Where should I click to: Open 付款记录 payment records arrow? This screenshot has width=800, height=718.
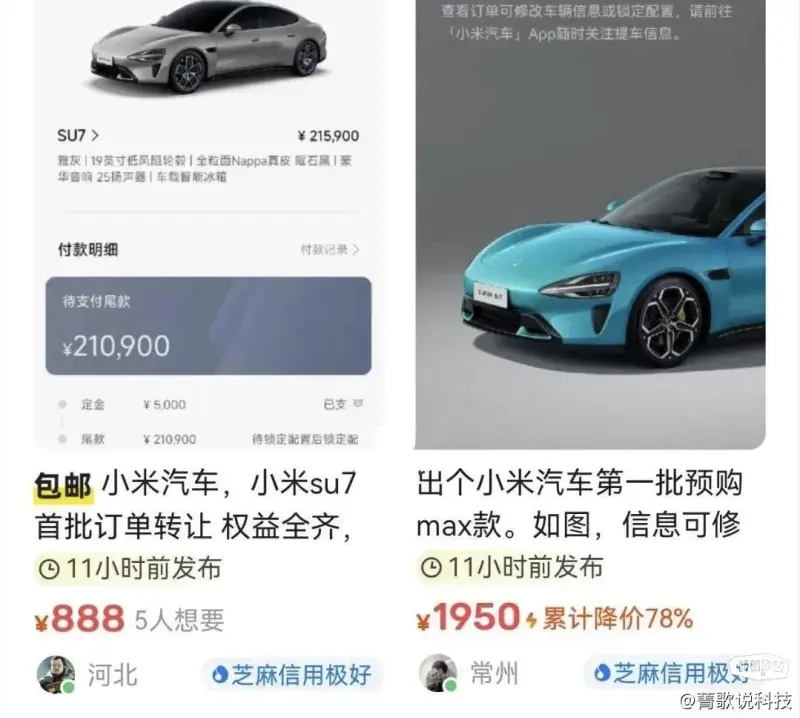356,250
